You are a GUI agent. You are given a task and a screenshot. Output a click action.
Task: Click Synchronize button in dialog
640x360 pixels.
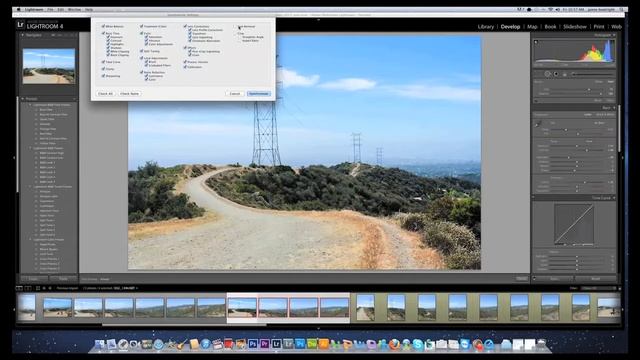[x=259, y=93]
